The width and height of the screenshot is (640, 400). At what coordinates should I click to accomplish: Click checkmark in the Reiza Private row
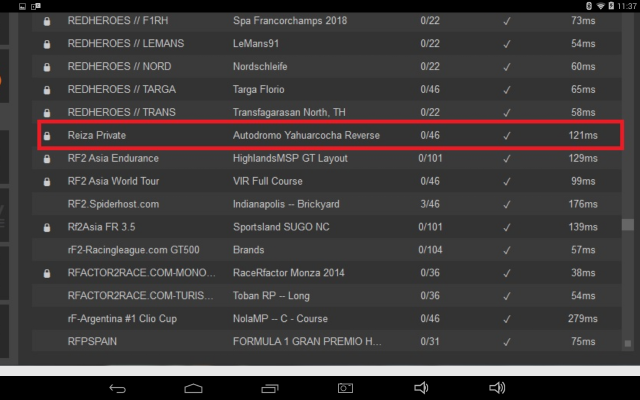click(x=507, y=136)
